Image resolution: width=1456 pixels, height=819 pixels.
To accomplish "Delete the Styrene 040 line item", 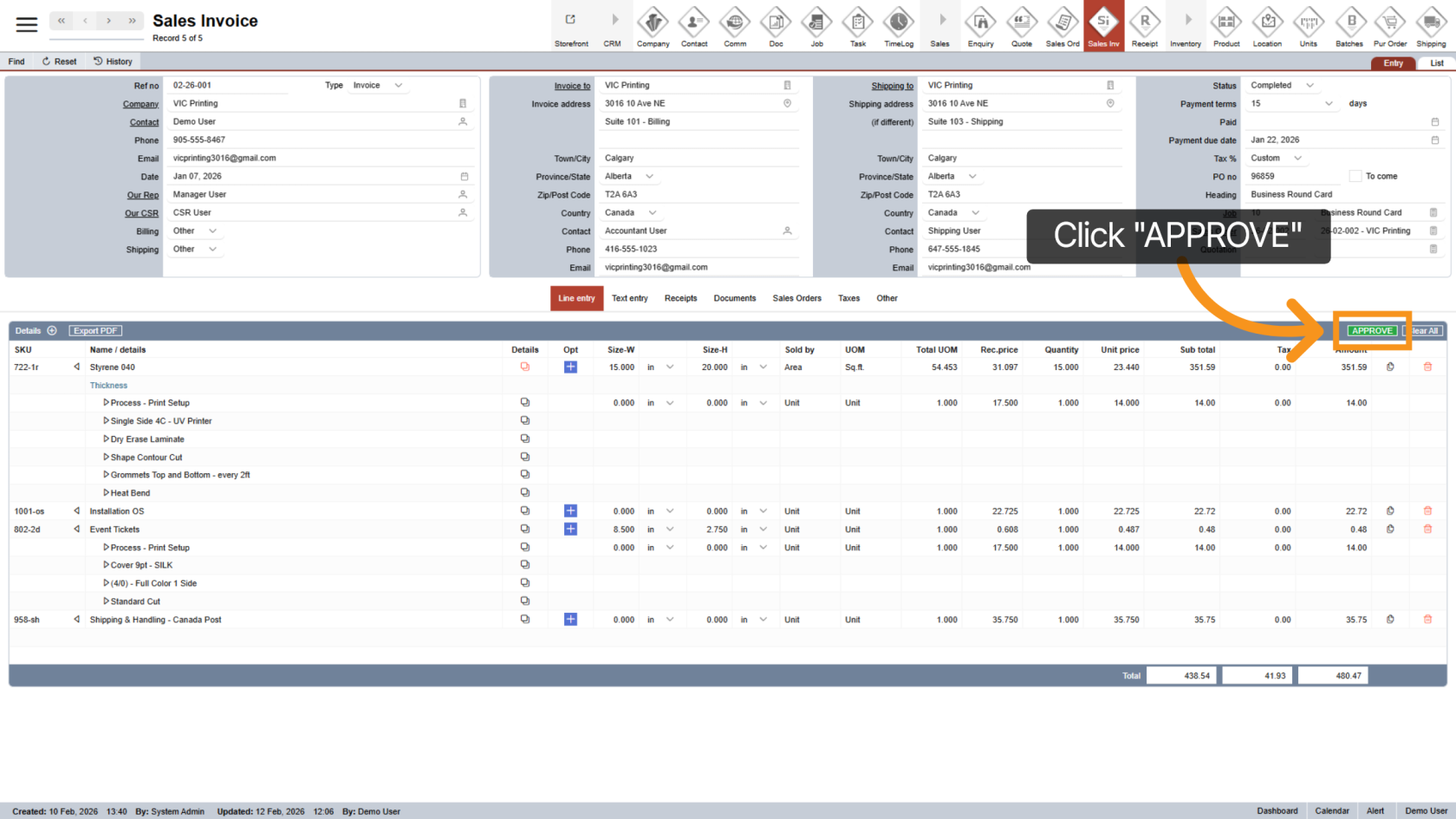I will click(x=1427, y=367).
